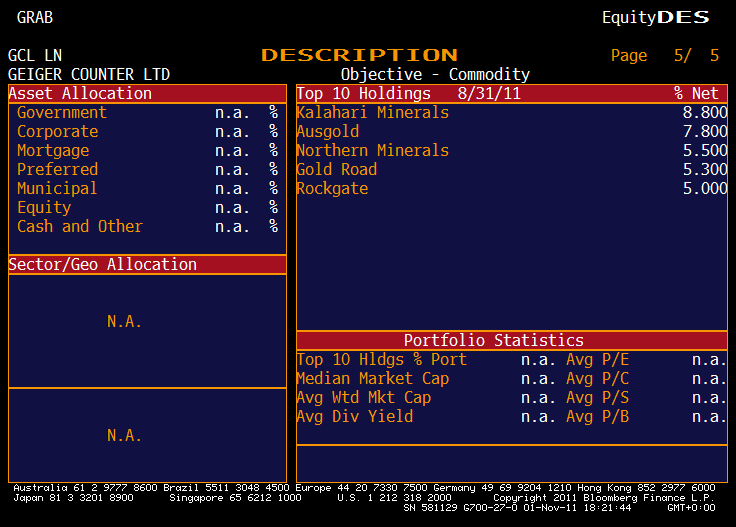Screen dimensions: 736x527
Task: Click the DESCRIPTION title
Action: 359,55
